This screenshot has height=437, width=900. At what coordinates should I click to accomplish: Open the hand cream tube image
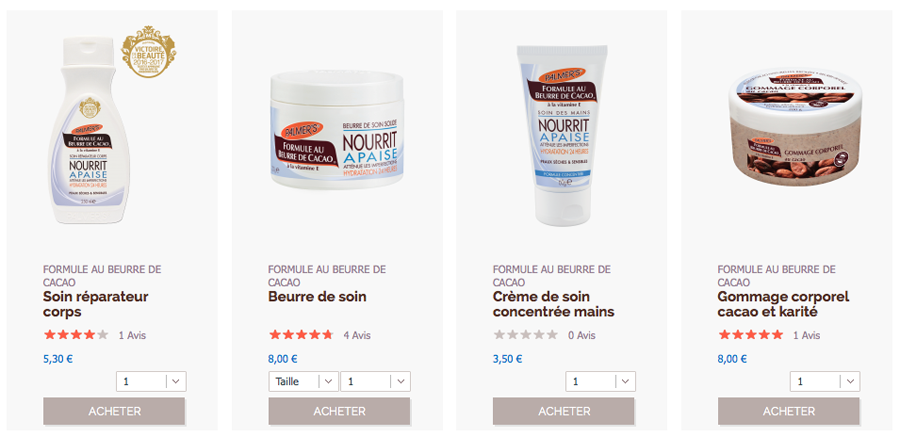pyautogui.click(x=562, y=135)
